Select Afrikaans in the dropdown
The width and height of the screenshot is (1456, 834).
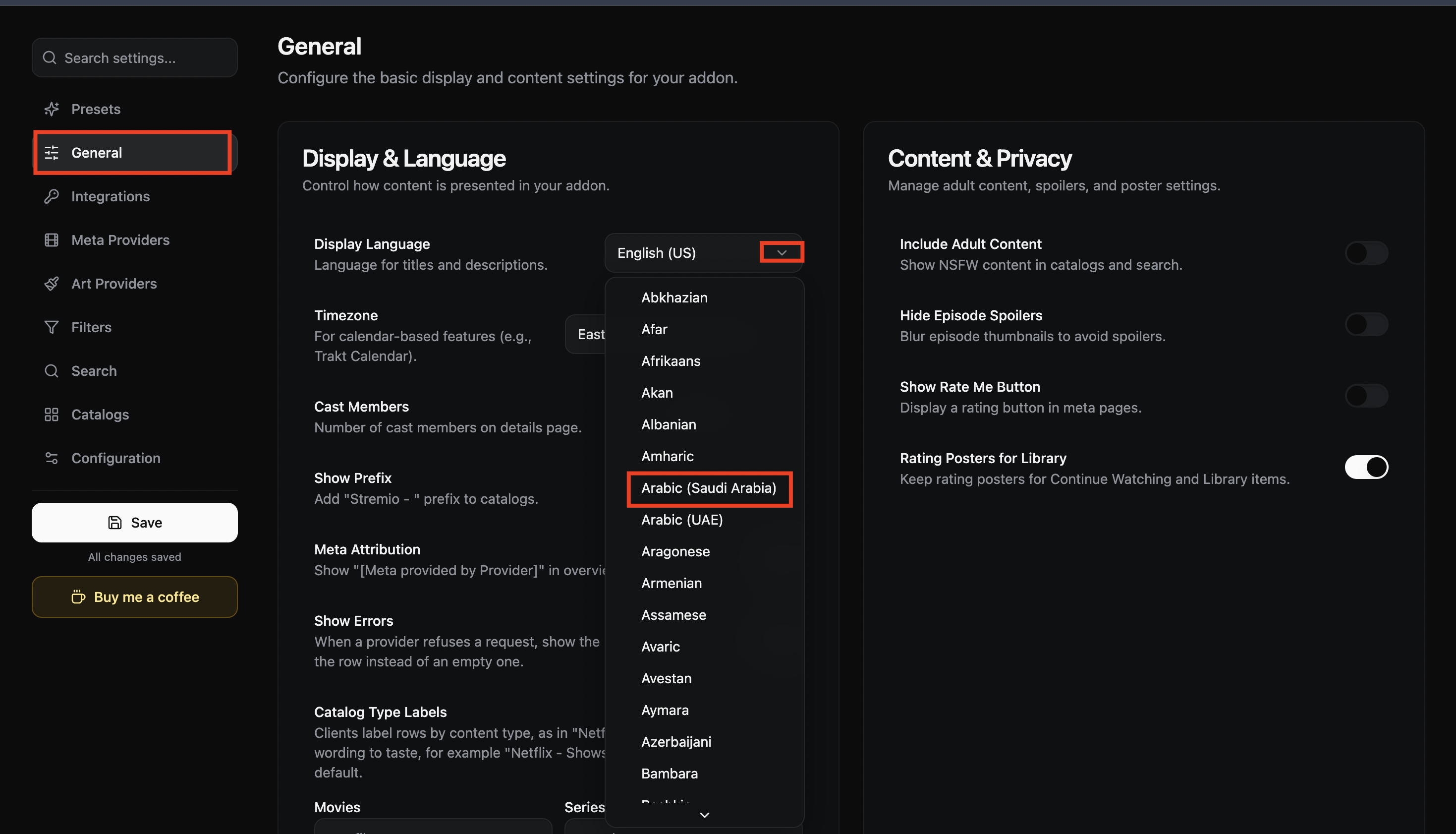[705, 361]
